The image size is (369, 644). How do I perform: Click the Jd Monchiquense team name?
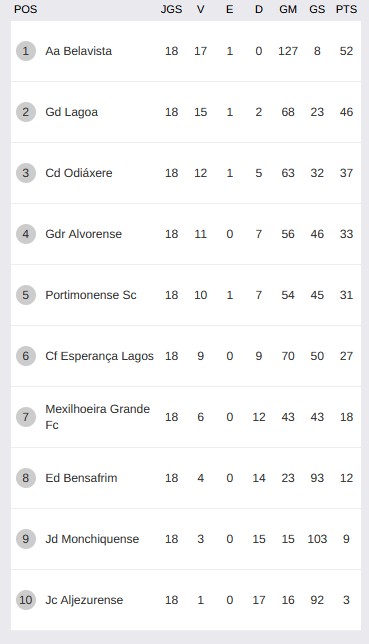92,539
